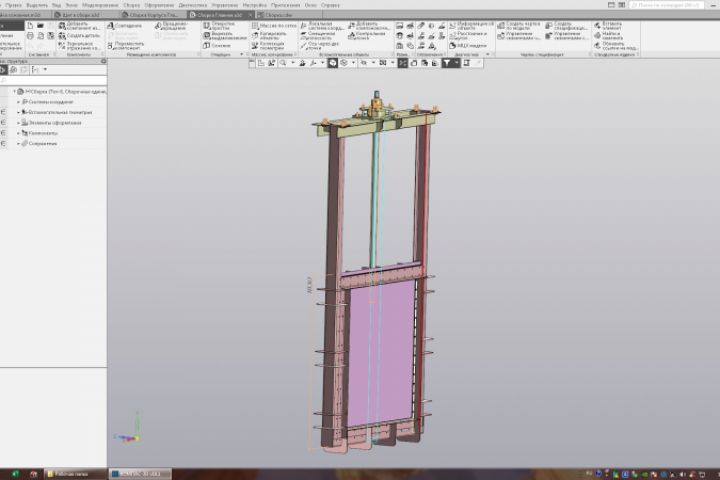
Task: Close the active Сборка Главная.a3d tab
Action: pos(251,15)
